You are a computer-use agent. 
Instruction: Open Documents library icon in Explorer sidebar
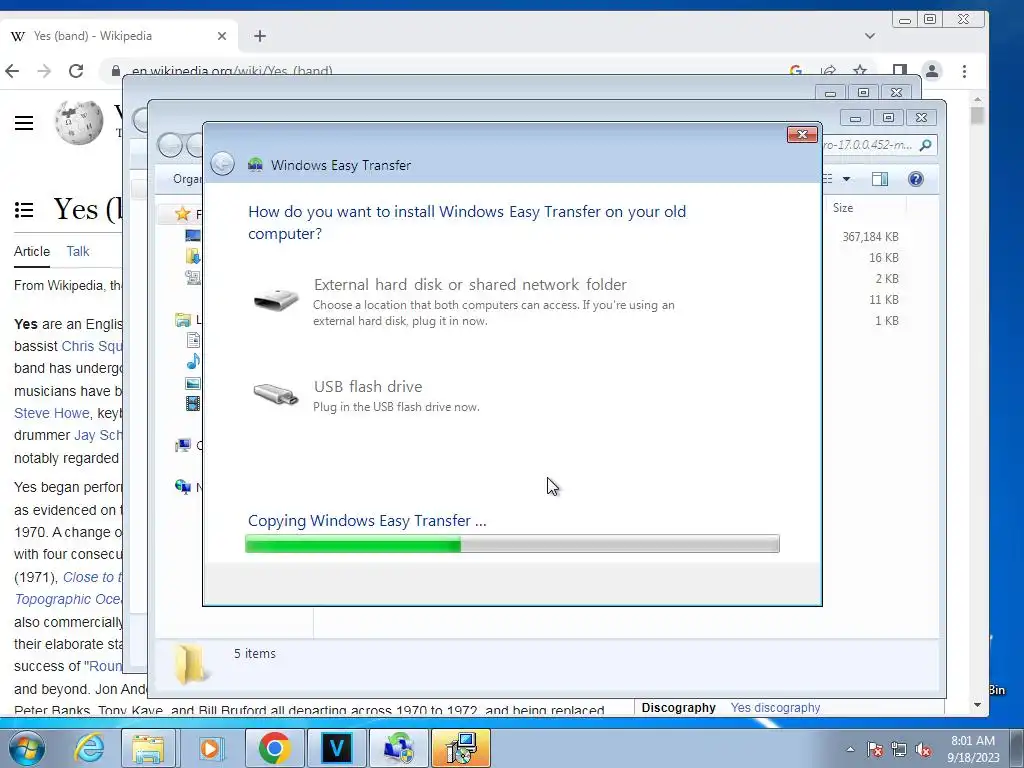tap(193, 340)
